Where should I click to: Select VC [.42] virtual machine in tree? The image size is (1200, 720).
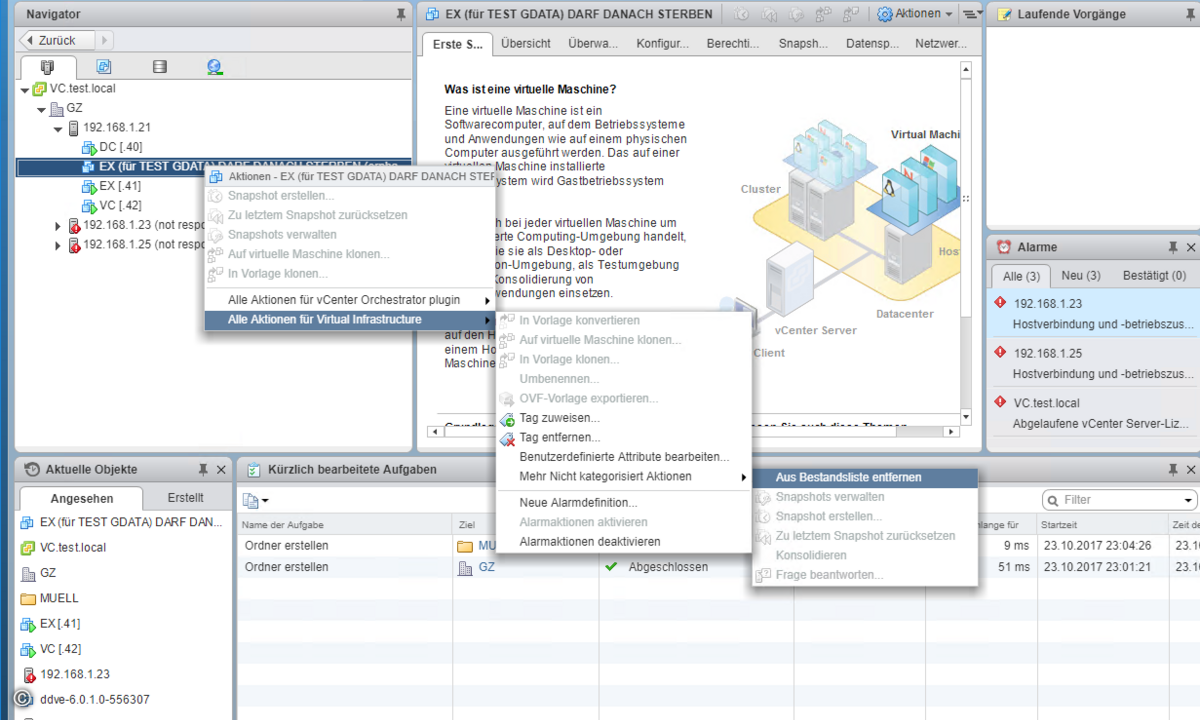(x=120, y=206)
